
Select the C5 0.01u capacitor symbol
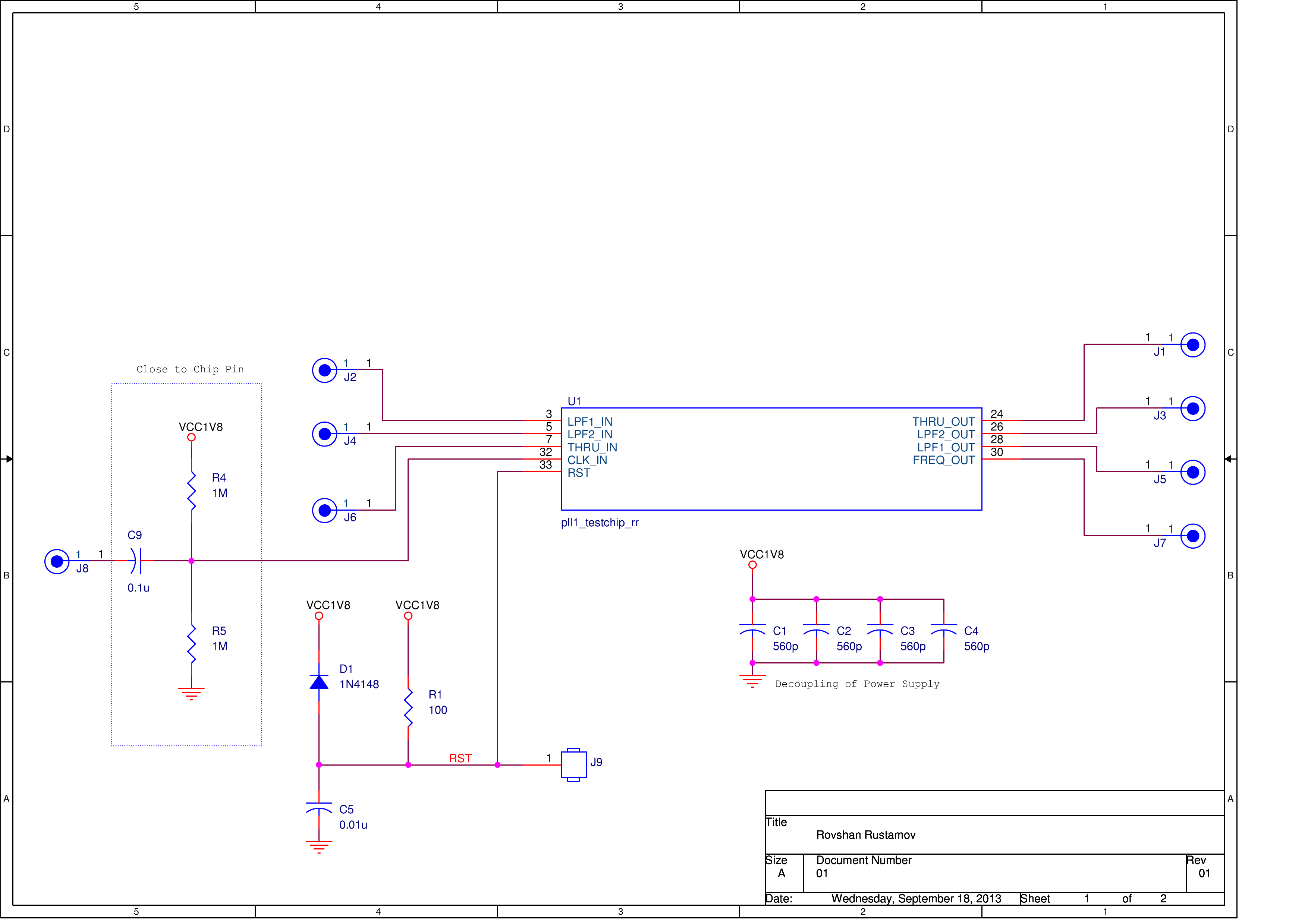click(x=319, y=807)
